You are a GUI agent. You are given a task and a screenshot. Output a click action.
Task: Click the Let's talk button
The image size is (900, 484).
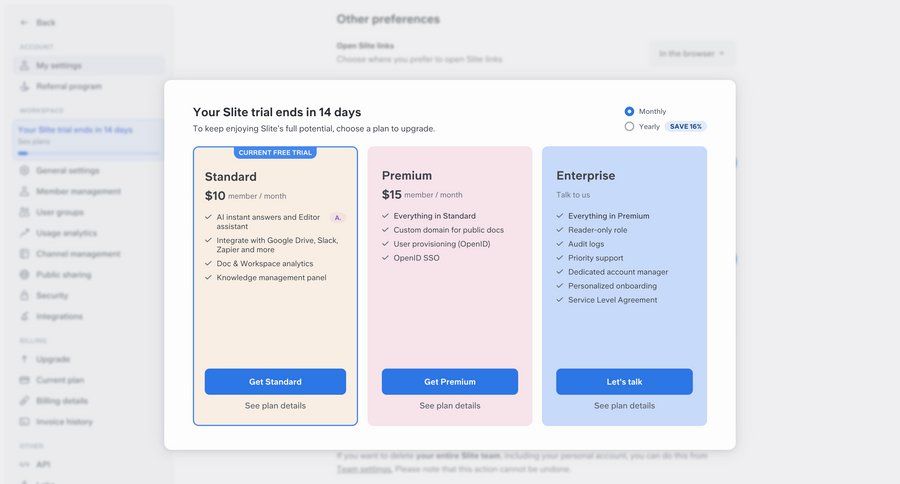click(x=624, y=381)
